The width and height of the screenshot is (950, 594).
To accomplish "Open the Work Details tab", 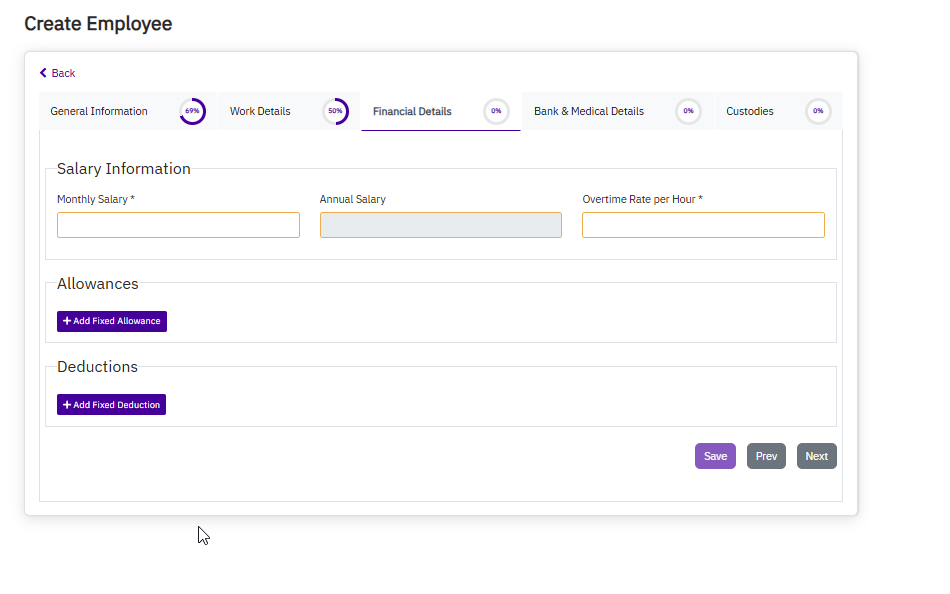I will [x=260, y=111].
